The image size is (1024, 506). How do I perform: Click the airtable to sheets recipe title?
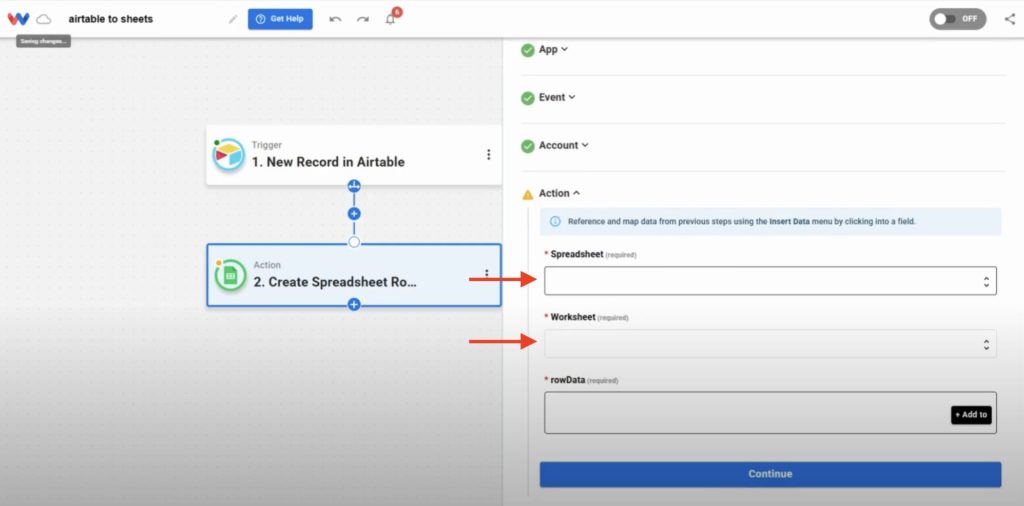(x=110, y=19)
